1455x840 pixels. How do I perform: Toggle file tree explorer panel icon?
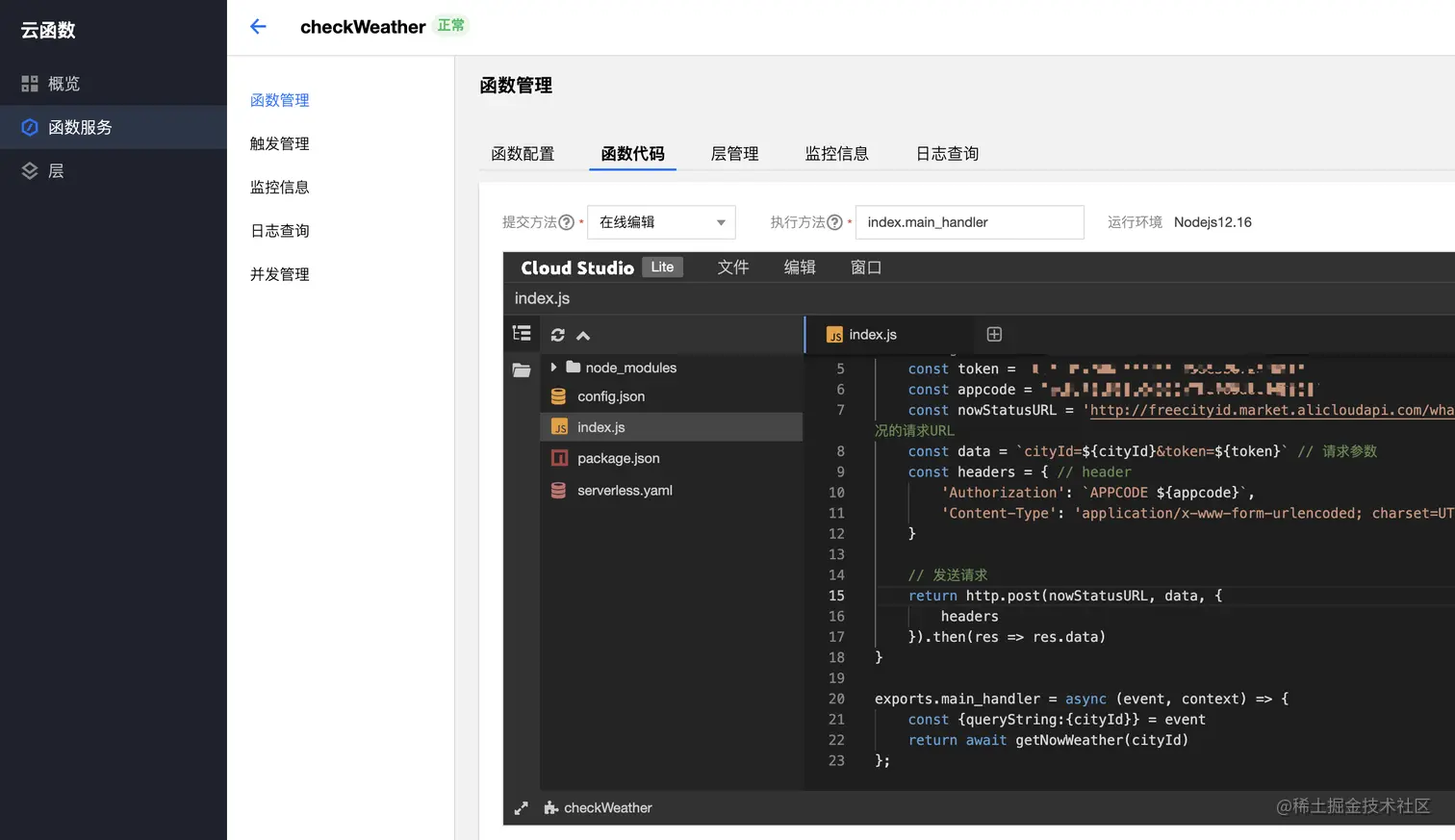(522, 334)
